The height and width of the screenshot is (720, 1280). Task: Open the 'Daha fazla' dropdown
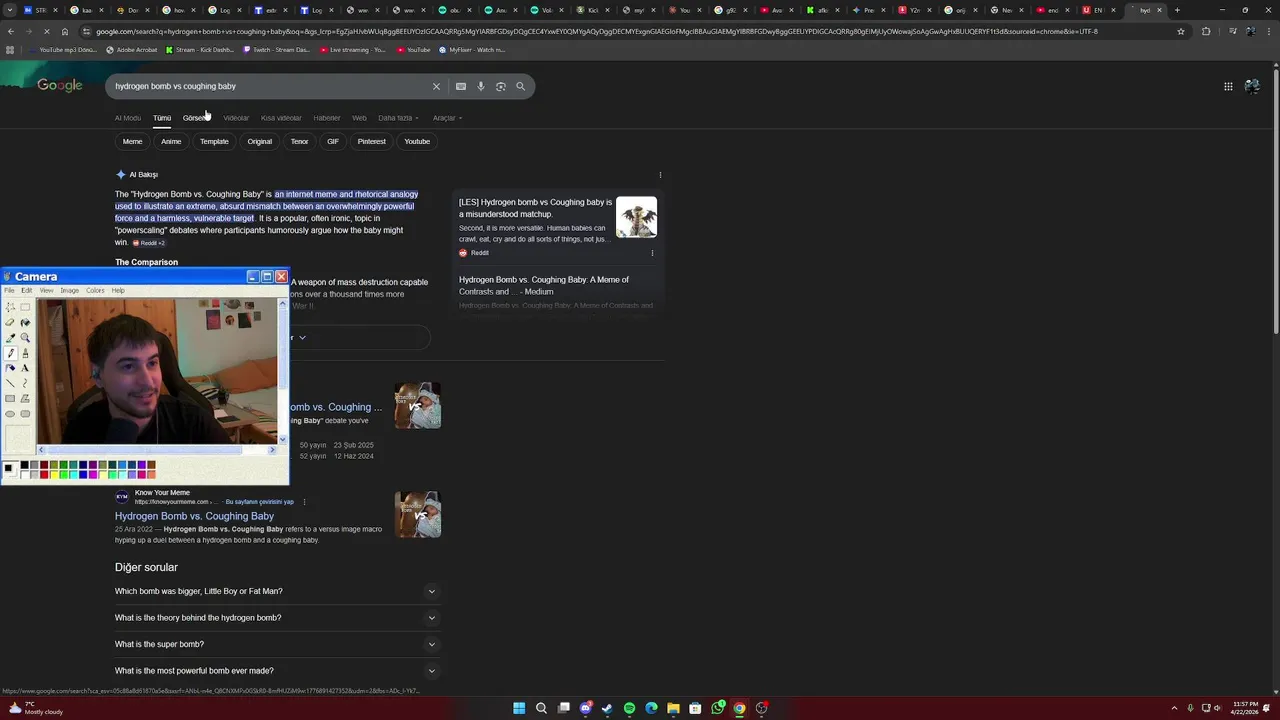click(x=398, y=118)
